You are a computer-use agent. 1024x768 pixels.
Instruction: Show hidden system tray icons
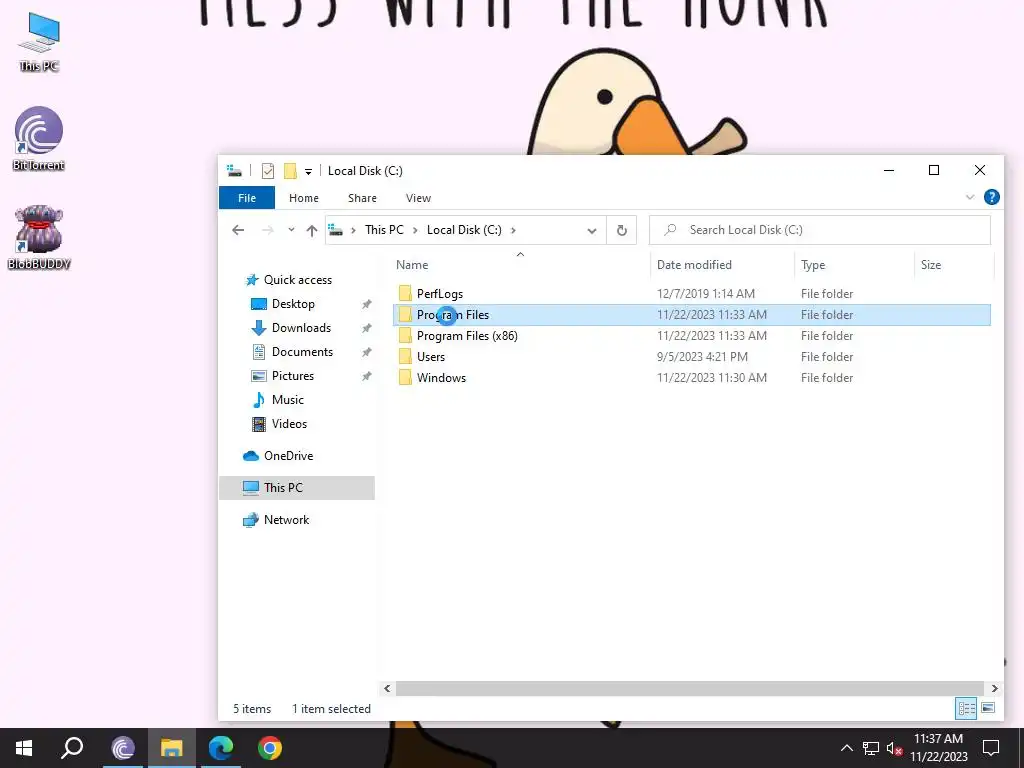point(846,748)
